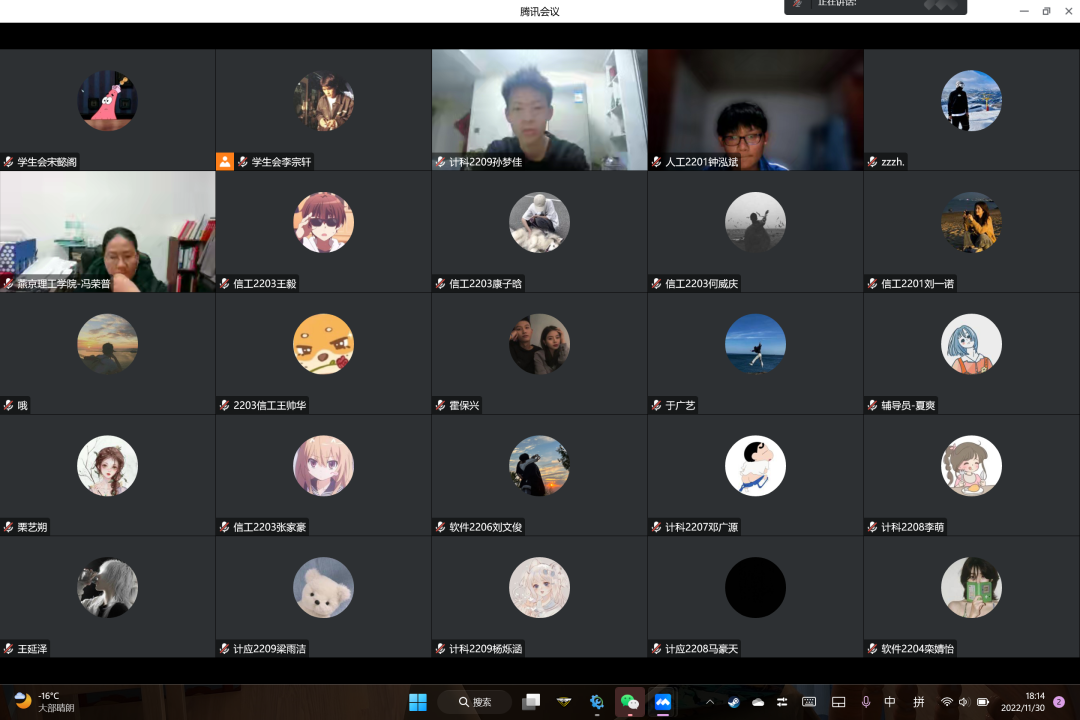Click the Tencent Meeting taskbar icon
Screen dimensions: 1080x720
pyautogui.click(x=662, y=702)
